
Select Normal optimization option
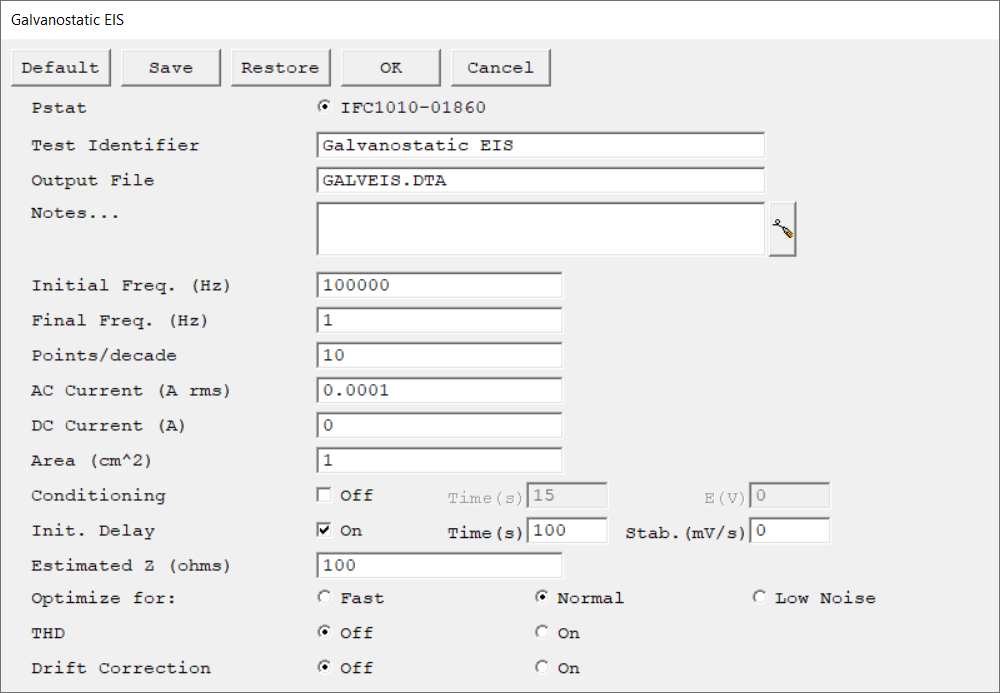(542, 598)
